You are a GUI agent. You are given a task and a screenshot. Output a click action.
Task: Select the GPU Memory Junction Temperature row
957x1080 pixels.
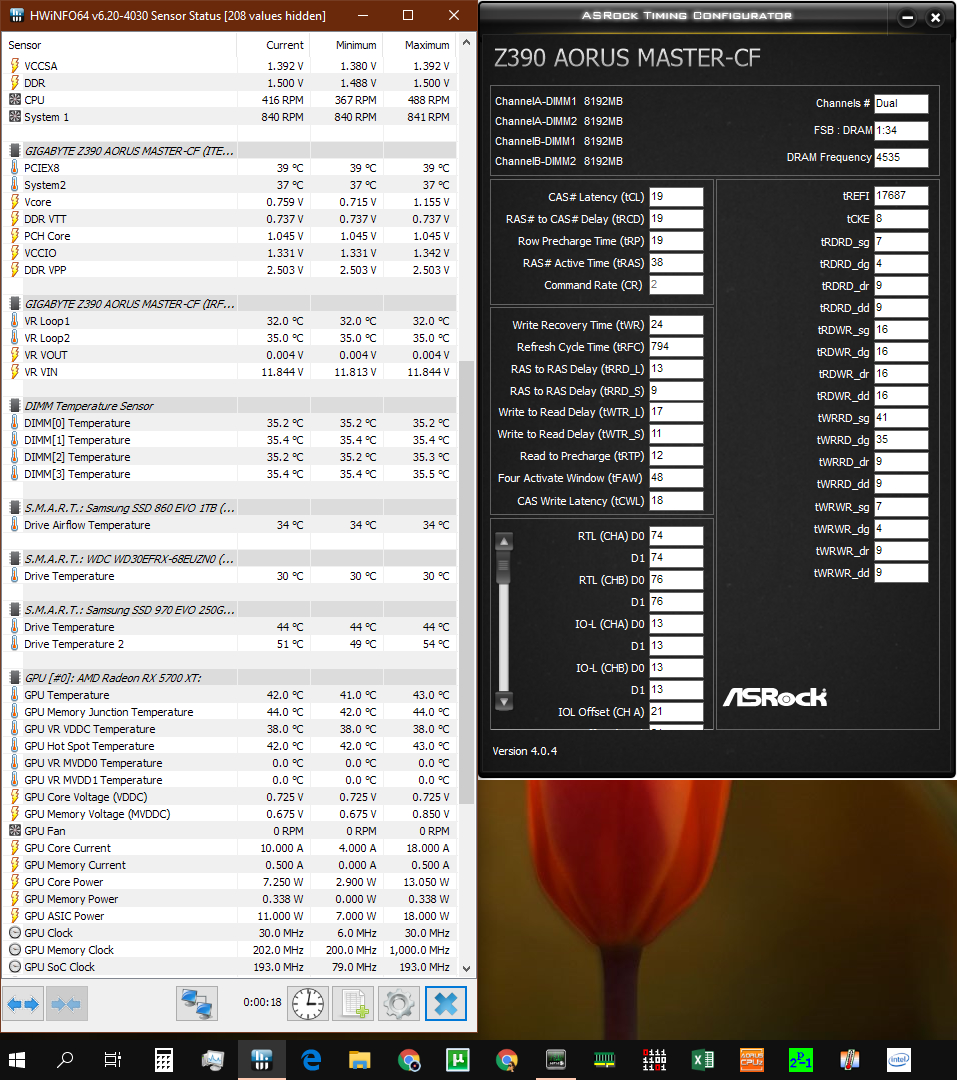click(x=229, y=712)
